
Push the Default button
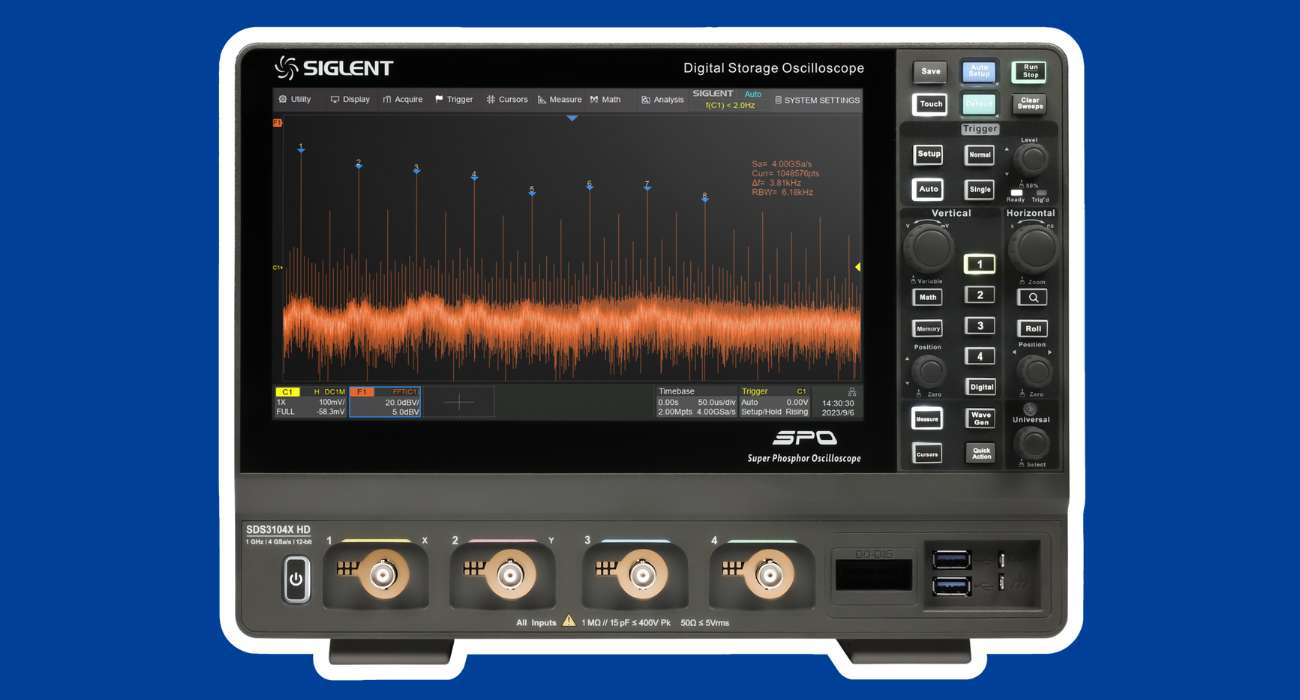coord(979,104)
